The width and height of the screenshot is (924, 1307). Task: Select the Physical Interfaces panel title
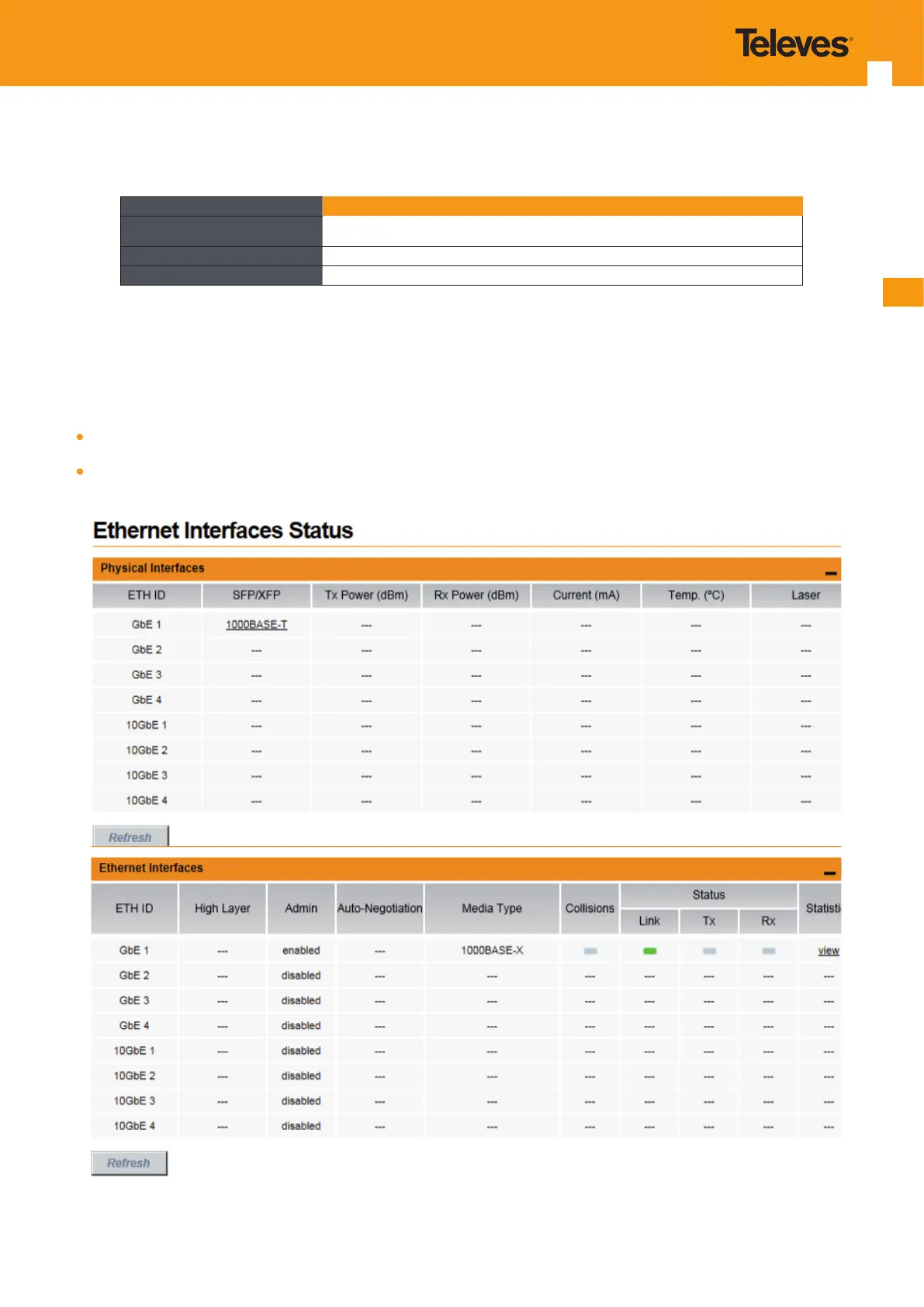pyautogui.click(x=152, y=568)
